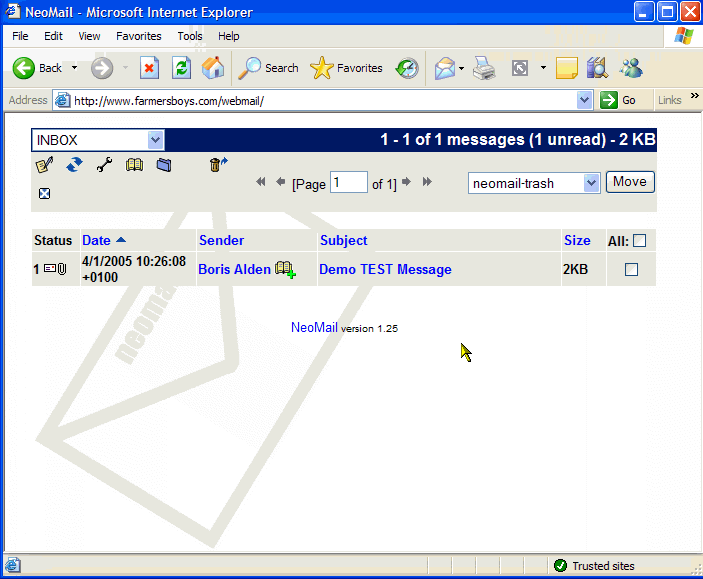
Task: Expand the Links toolbar chevron
Action: [694, 96]
